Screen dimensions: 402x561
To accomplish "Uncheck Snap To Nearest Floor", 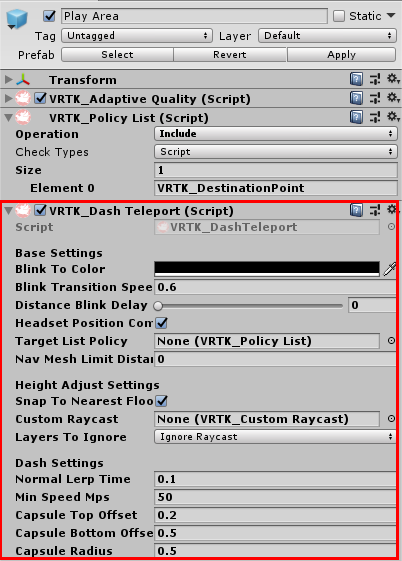I will (x=162, y=401).
